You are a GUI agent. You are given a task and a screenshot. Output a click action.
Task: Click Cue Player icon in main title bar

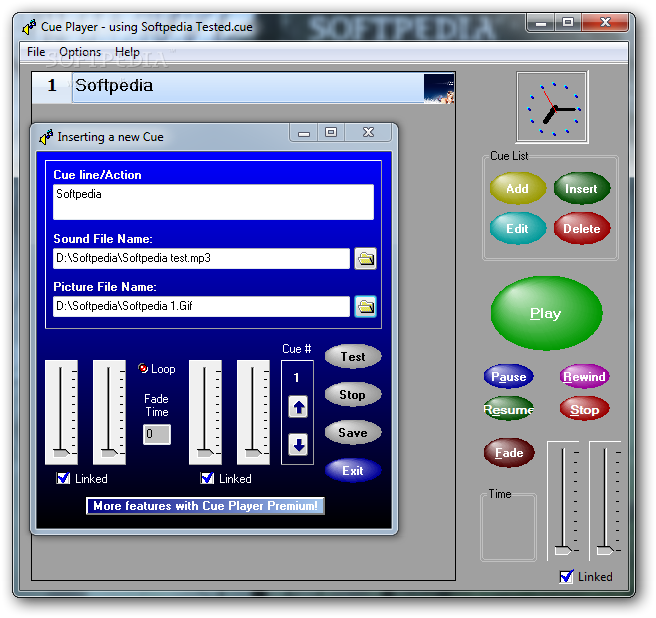[x=29, y=27]
